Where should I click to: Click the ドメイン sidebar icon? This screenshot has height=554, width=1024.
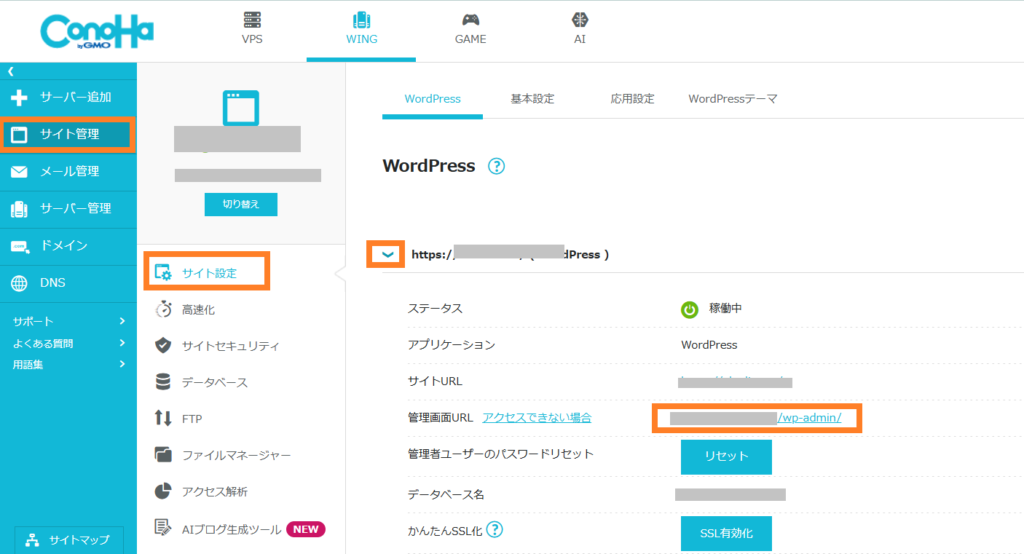[x=20, y=246]
